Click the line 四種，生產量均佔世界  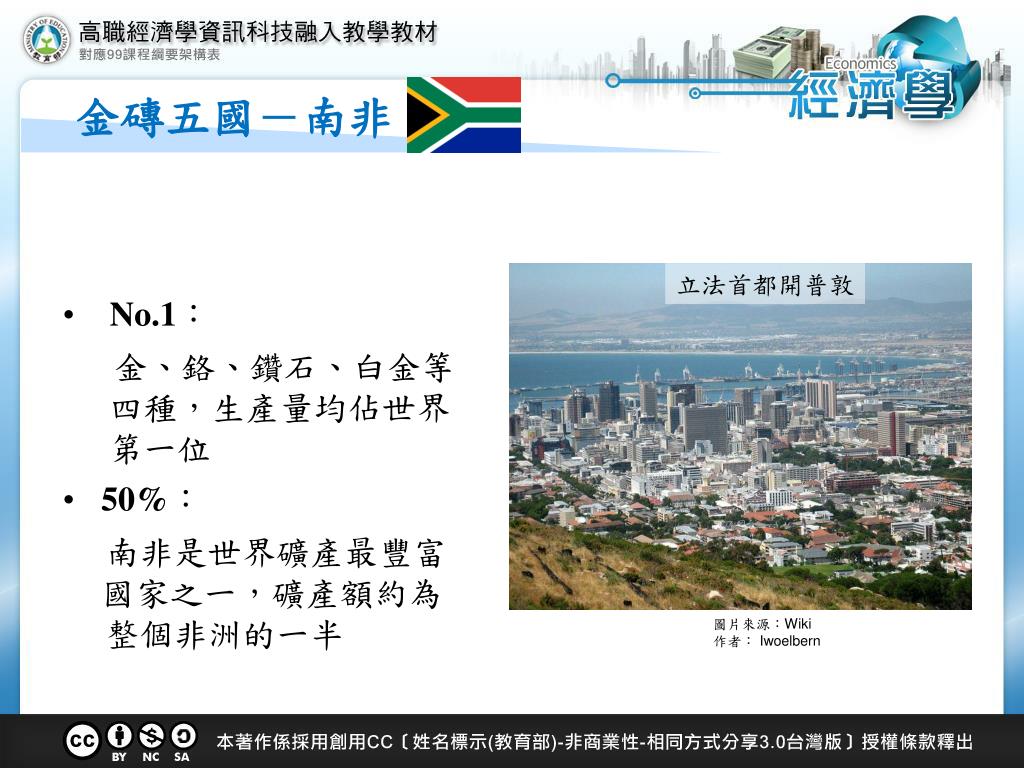point(281,409)
